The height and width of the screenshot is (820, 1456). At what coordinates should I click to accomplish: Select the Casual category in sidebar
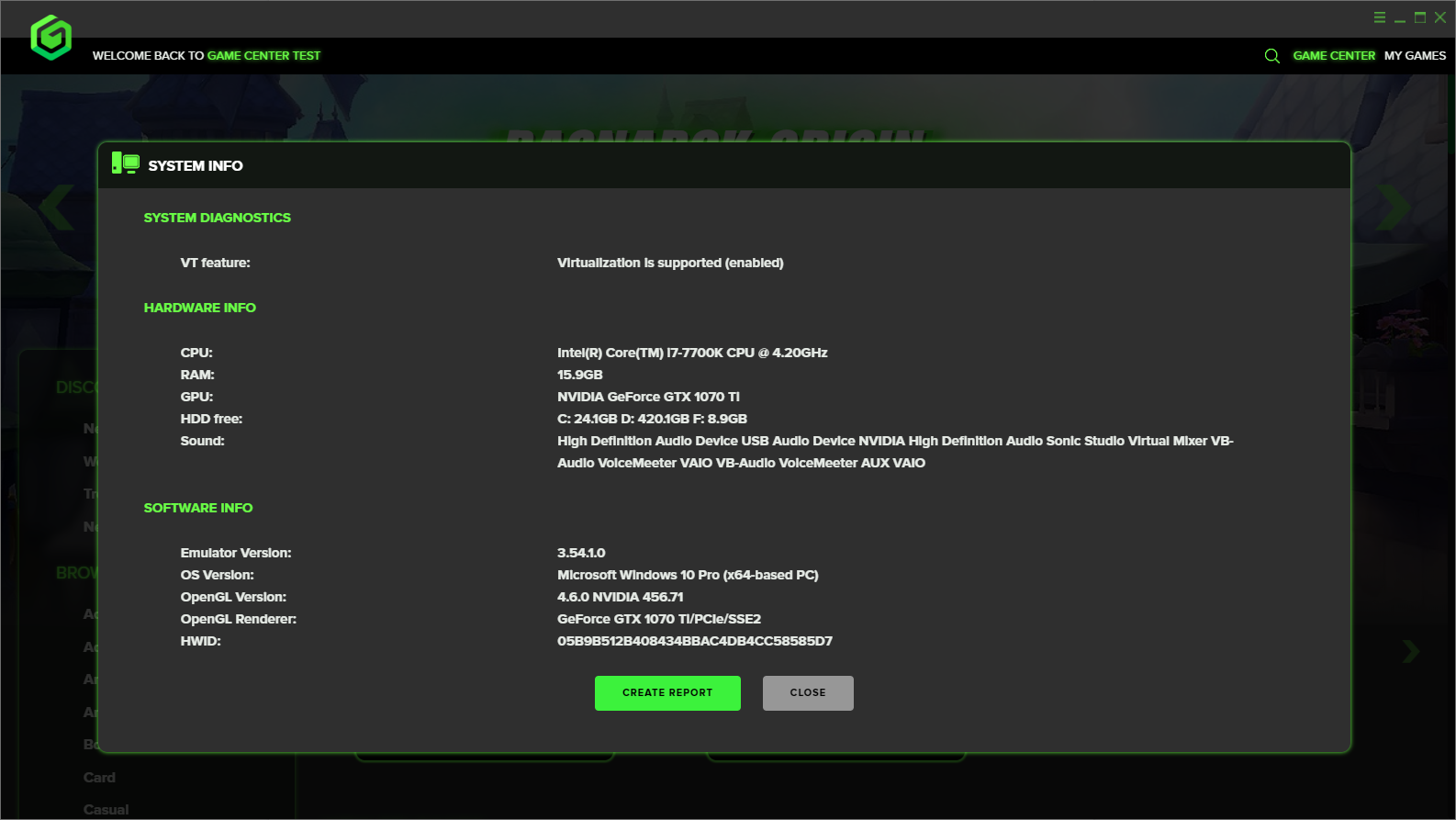coord(106,810)
